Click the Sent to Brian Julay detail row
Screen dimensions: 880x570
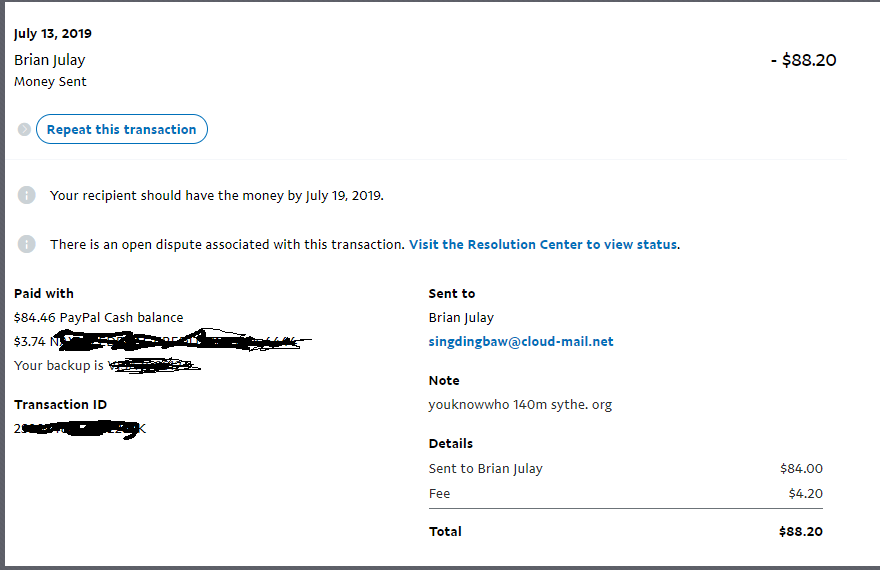[486, 468]
